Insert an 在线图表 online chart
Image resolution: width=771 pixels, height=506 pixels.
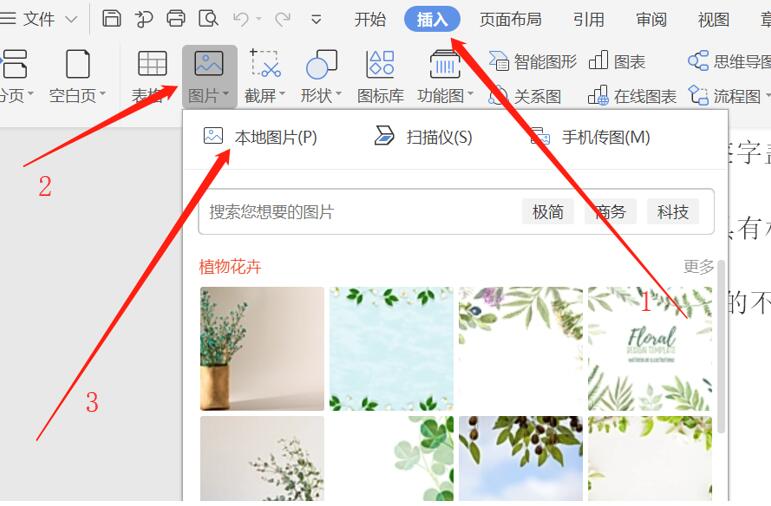coord(632,96)
